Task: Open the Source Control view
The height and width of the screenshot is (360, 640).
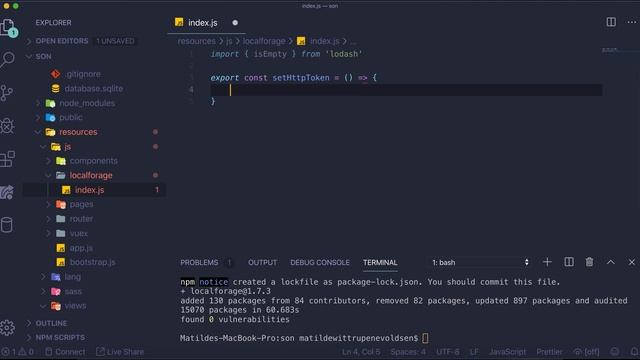Action: click(7, 93)
